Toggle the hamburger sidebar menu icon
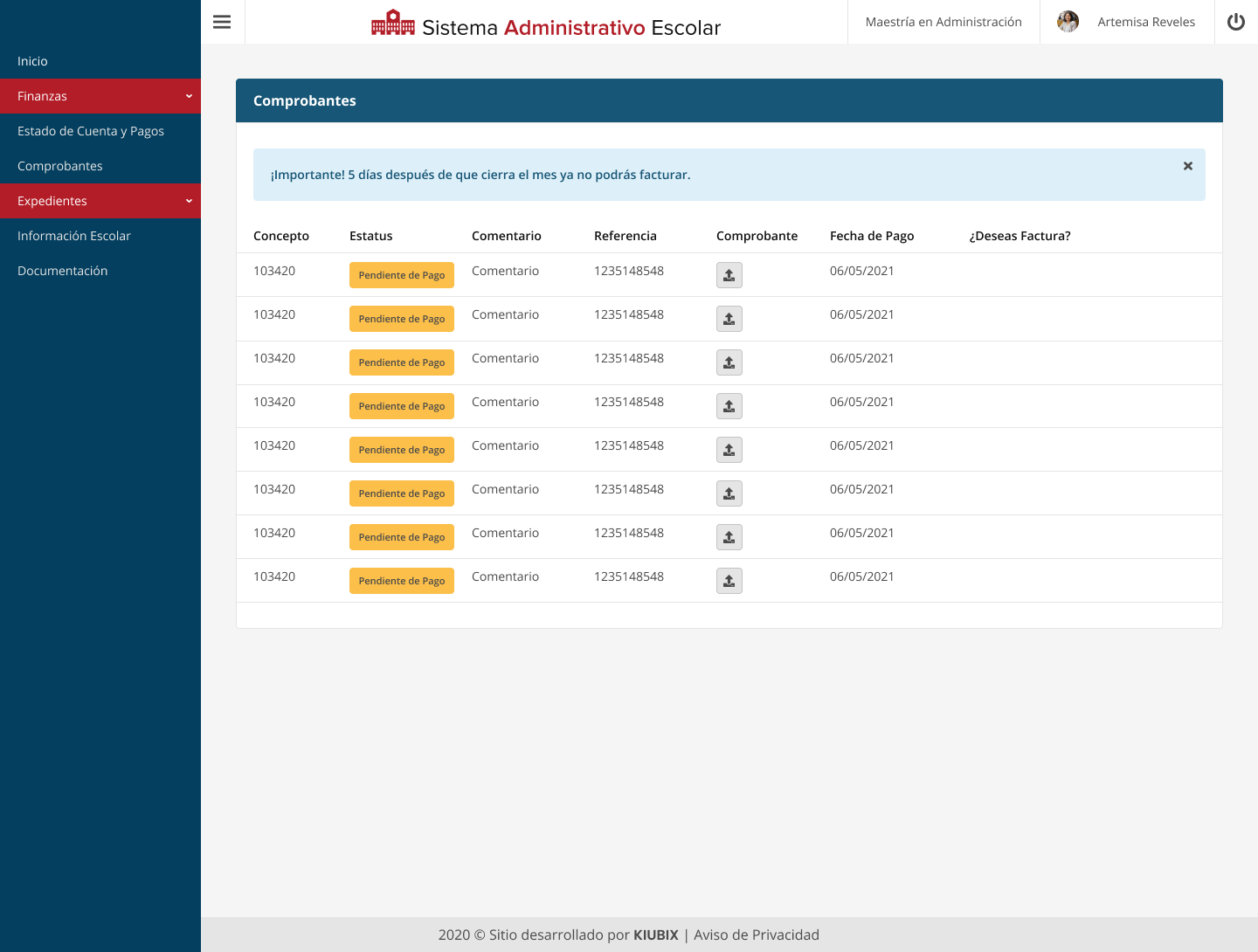 click(x=222, y=22)
